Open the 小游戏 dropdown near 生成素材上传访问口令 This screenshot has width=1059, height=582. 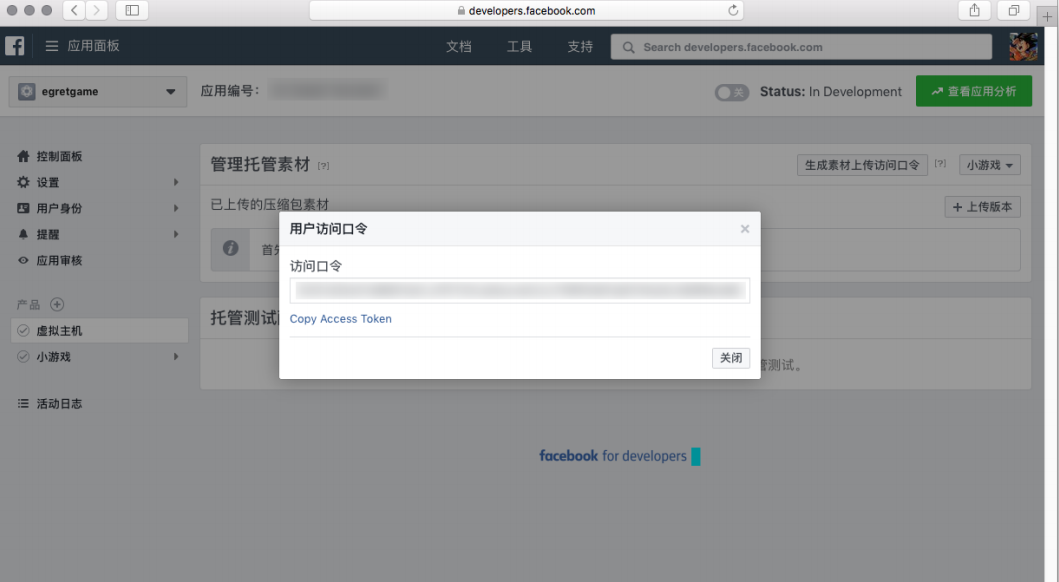(x=988, y=165)
